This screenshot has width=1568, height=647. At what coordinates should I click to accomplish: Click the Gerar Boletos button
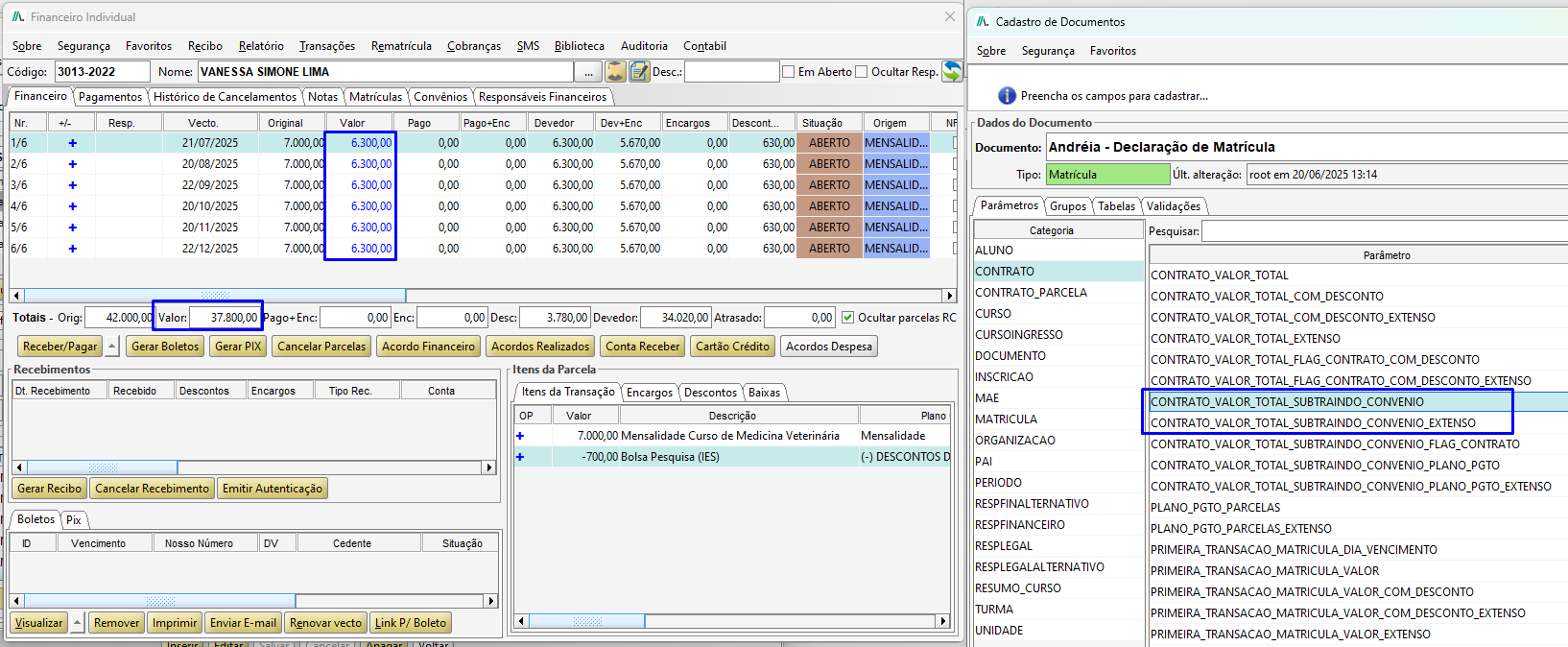[x=165, y=347]
